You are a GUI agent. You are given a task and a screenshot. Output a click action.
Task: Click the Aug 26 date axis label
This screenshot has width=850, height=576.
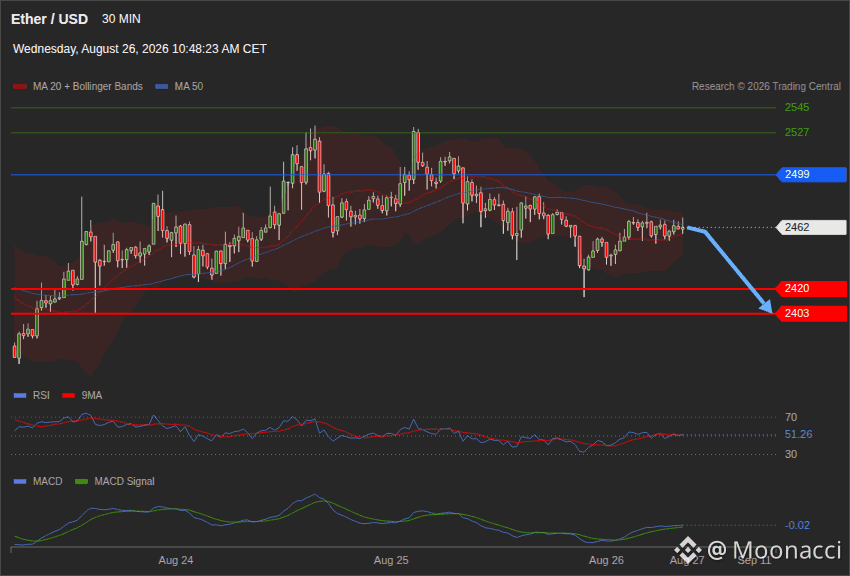pos(606,560)
